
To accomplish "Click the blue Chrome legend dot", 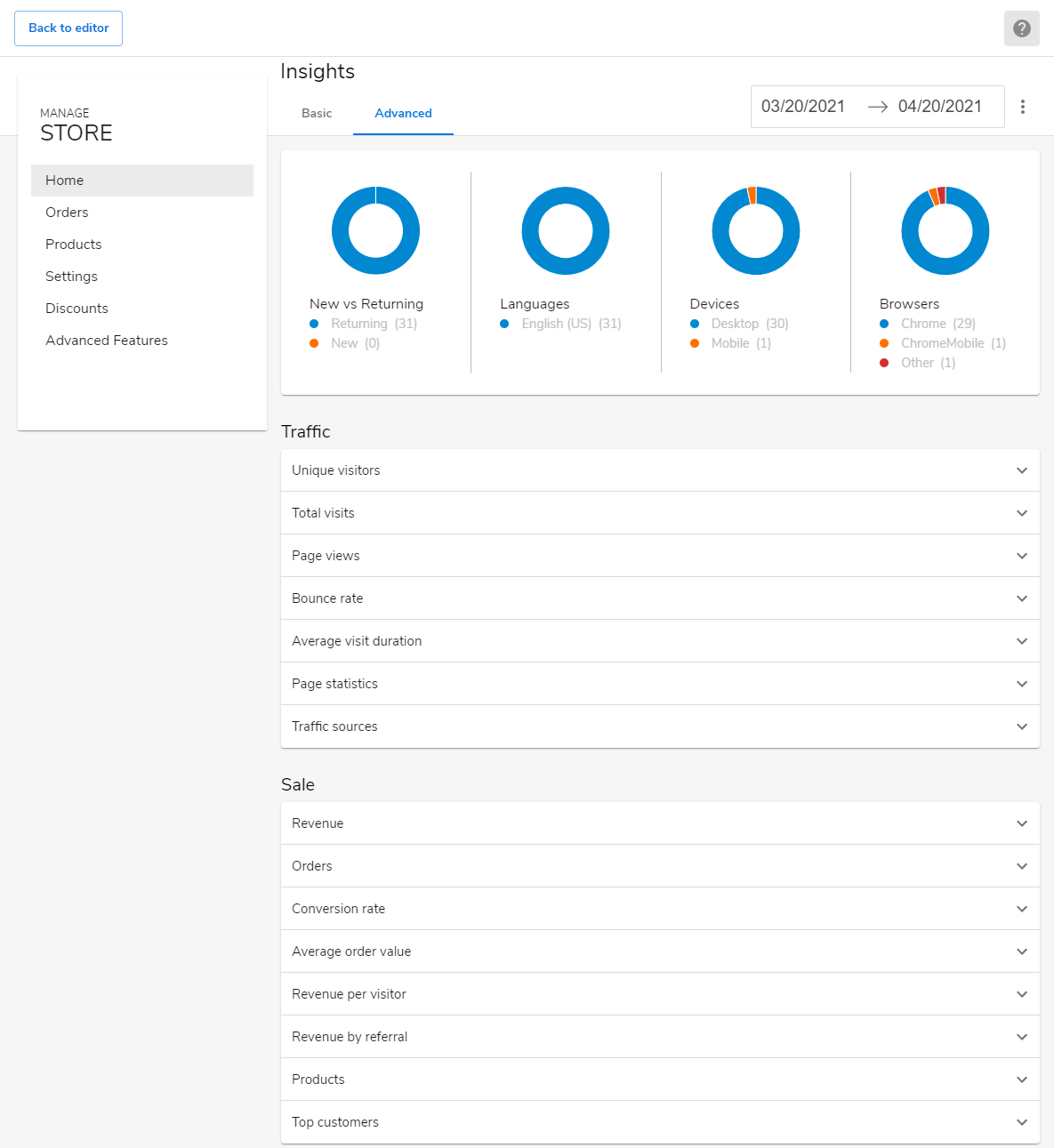I will click(884, 324).
